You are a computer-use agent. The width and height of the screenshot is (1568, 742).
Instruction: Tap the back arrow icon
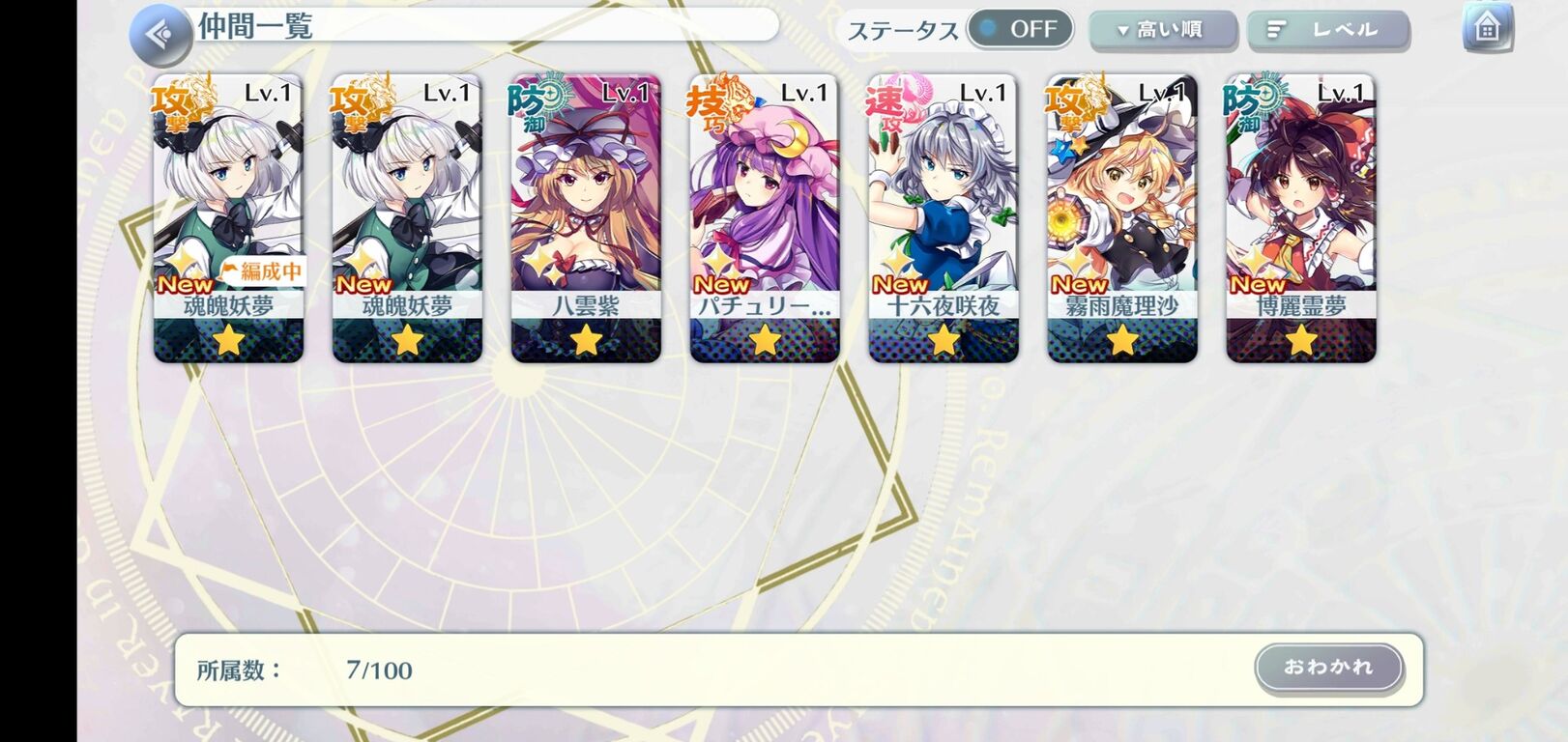159,35
